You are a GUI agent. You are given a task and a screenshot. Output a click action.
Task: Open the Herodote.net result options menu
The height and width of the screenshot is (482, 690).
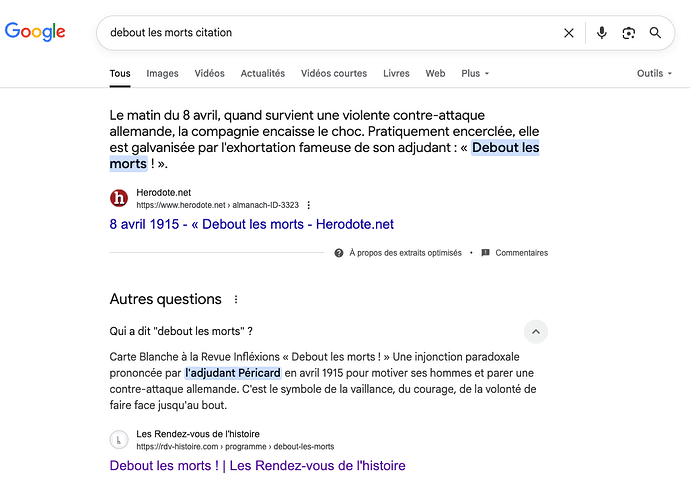click(x=309, y=205)
